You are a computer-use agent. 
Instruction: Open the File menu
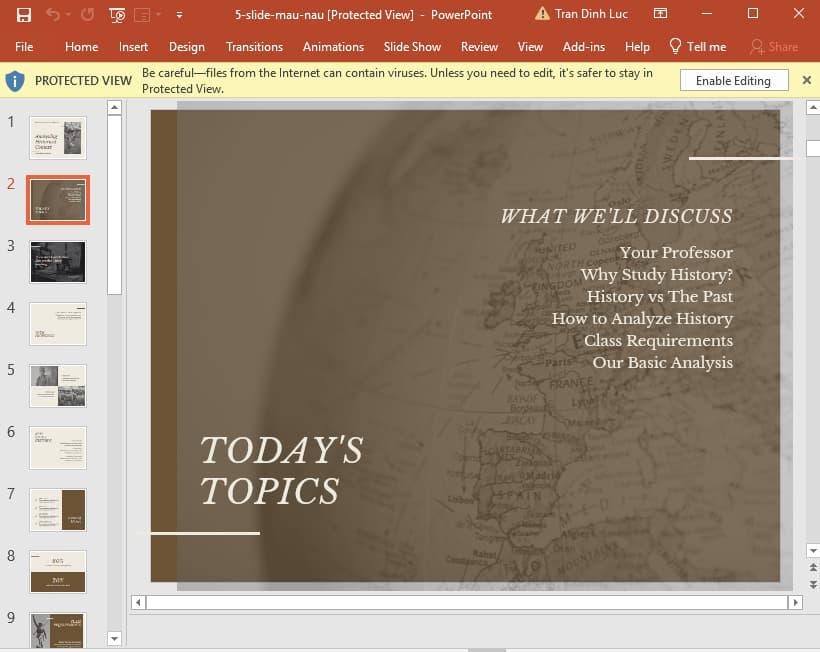(x=24, y=47)
